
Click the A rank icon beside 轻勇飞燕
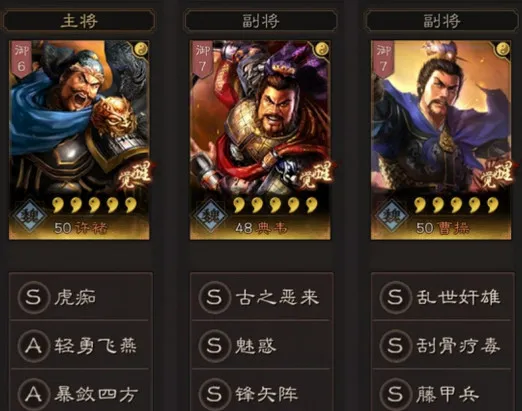[33, 346]
